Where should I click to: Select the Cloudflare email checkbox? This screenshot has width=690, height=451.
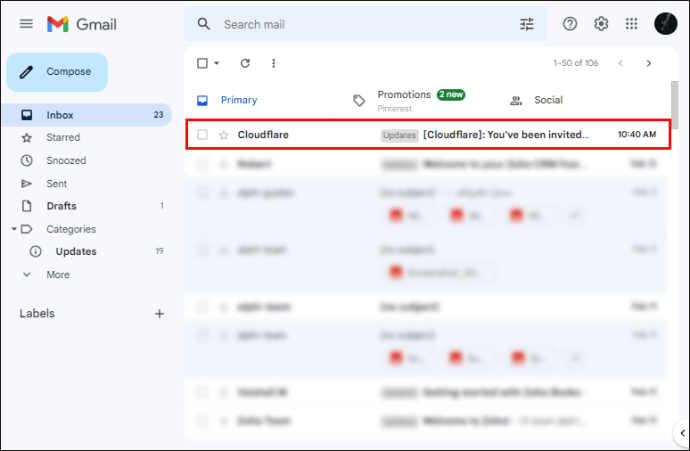(x=202, y=135)
